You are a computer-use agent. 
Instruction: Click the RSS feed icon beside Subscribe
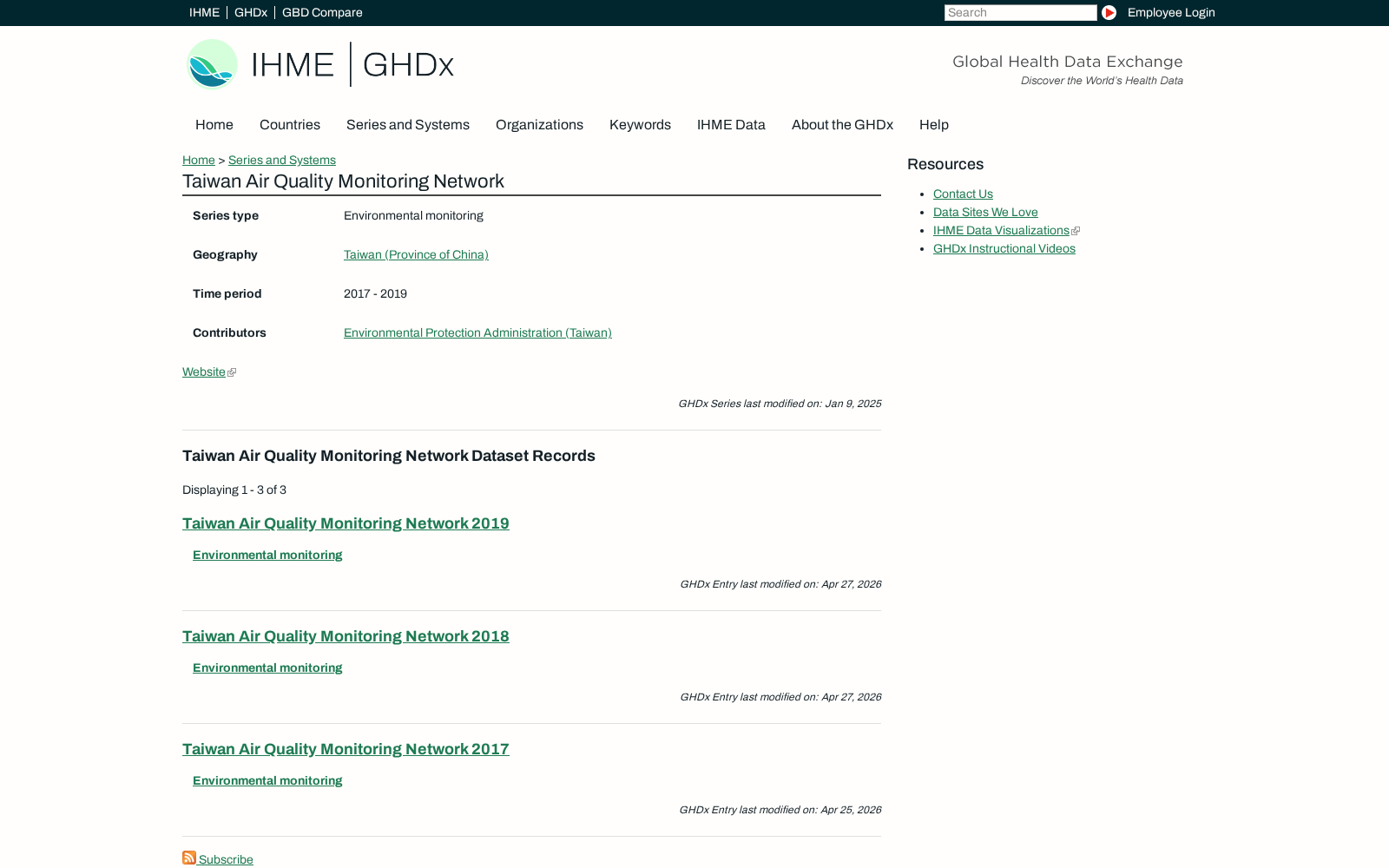(x=189, y=858)
